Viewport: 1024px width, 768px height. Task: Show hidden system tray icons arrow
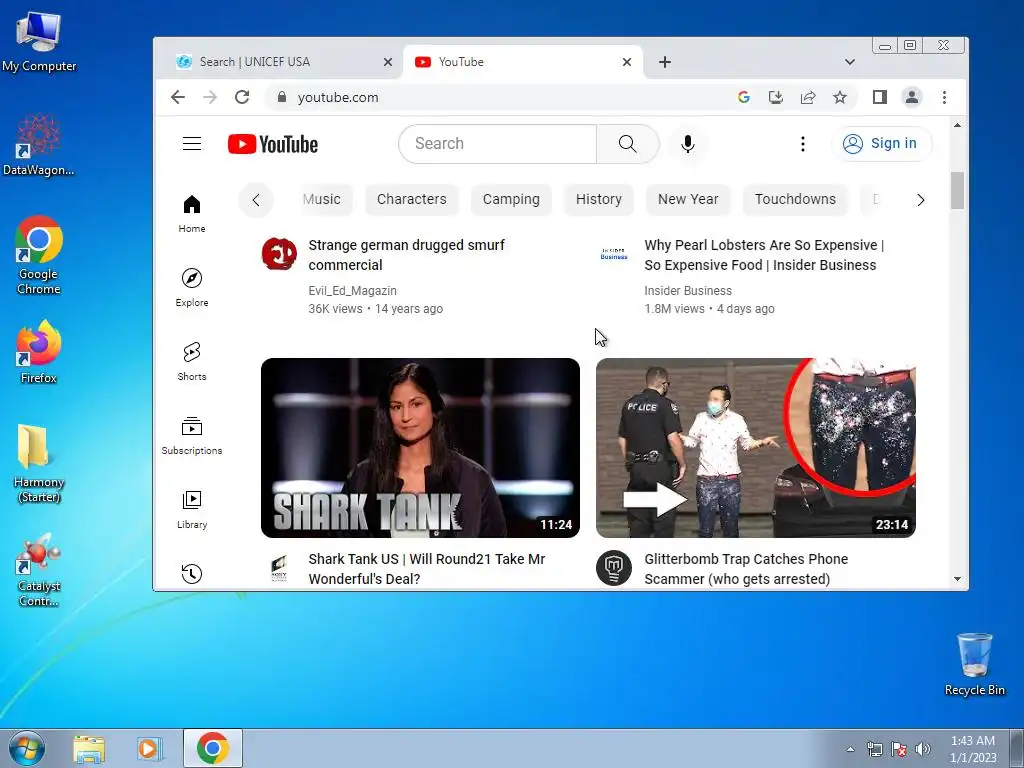tap(850, 749)
